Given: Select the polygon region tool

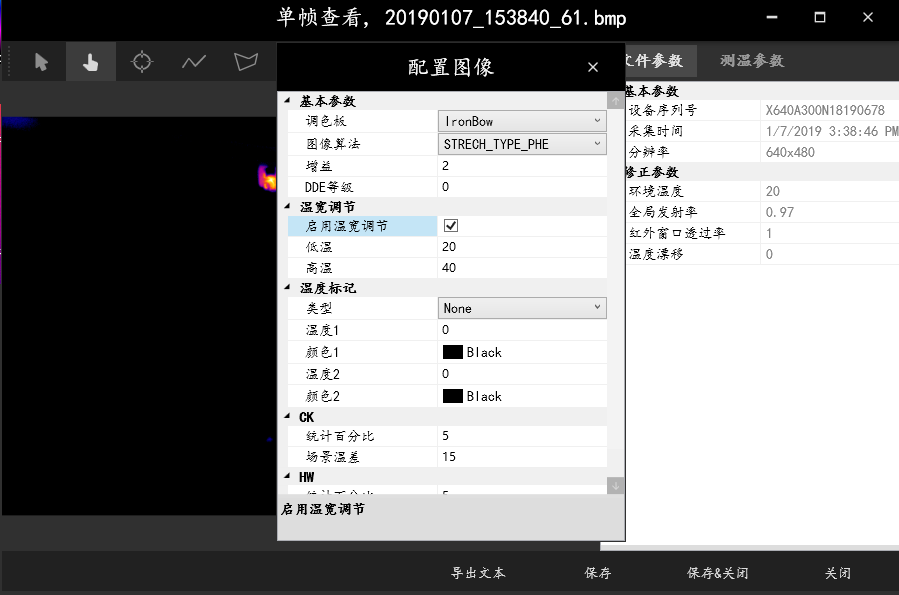Looking at the screenshot, I should point(246,61).
